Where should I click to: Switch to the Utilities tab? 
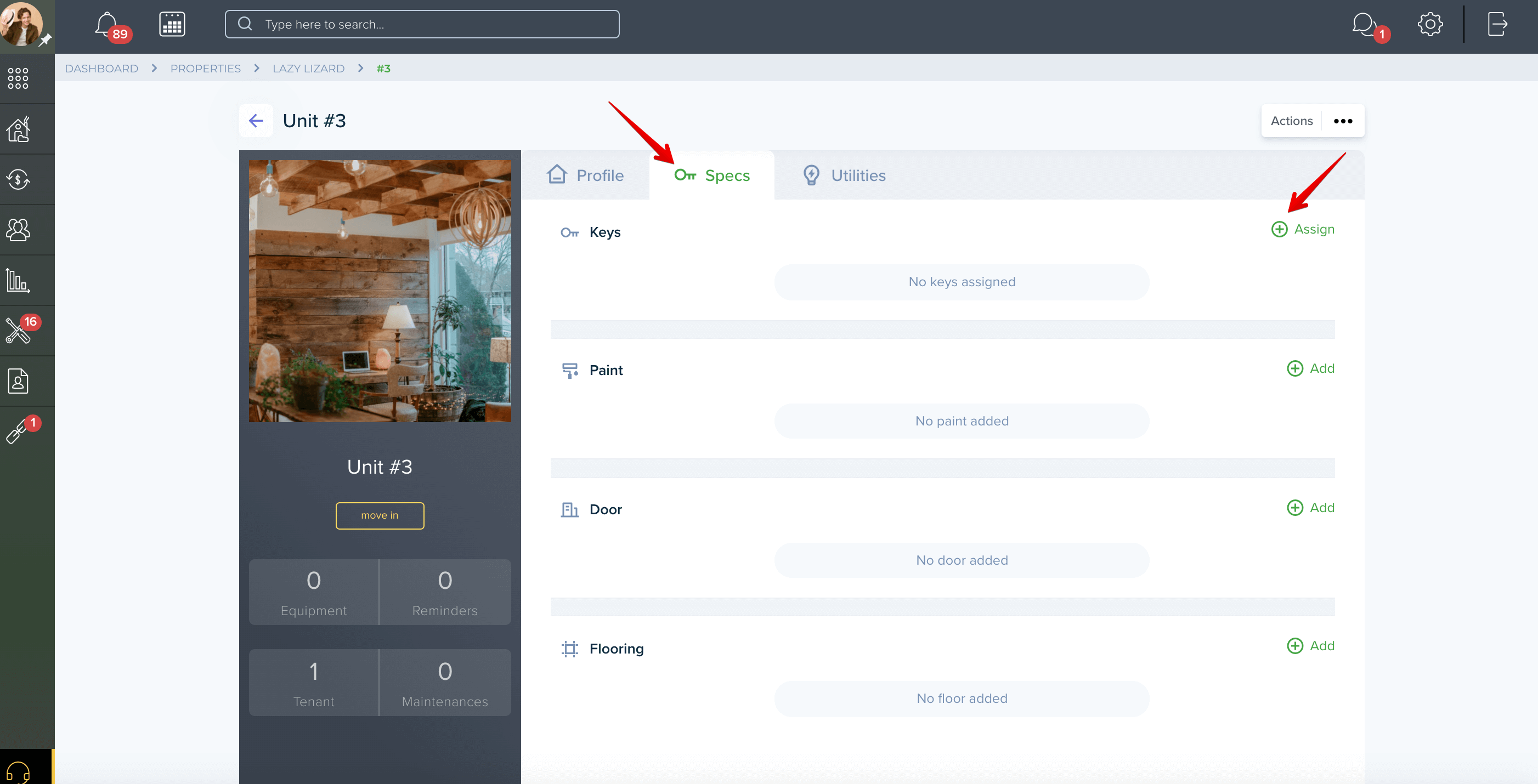click(x=844, y=175)
